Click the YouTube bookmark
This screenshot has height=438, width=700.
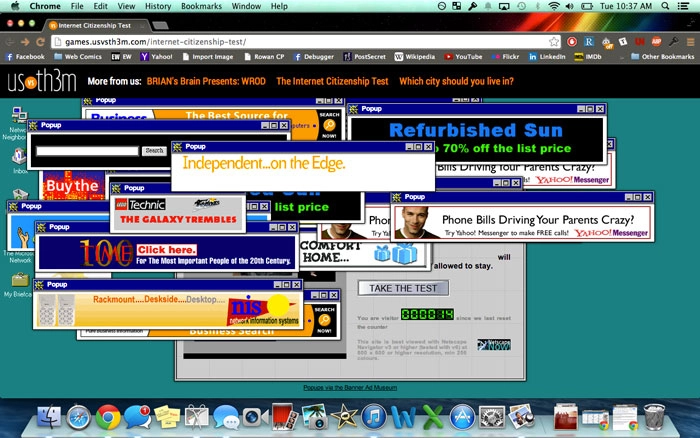[463, 57]
